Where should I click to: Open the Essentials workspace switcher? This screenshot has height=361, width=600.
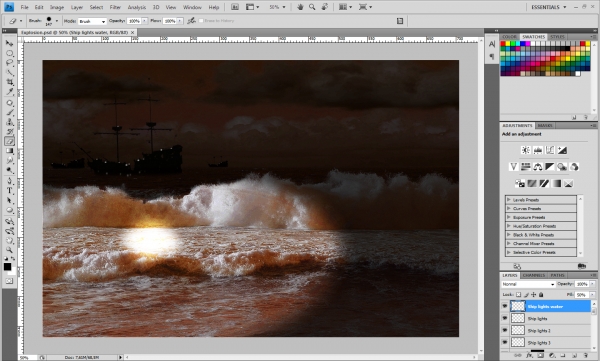tap(549, 7)
